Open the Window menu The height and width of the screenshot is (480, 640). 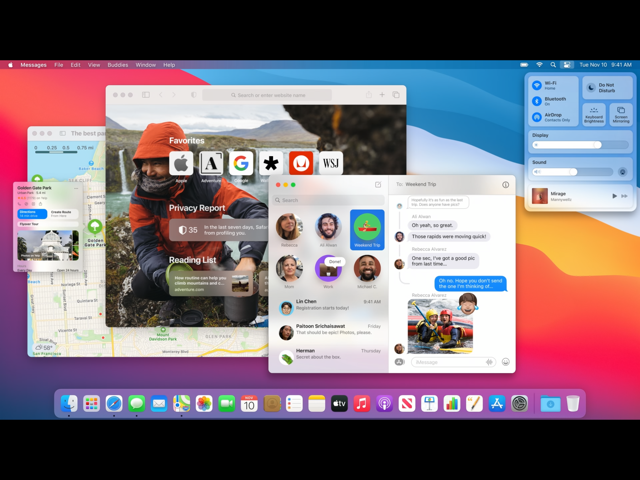[x=146, y=65]
